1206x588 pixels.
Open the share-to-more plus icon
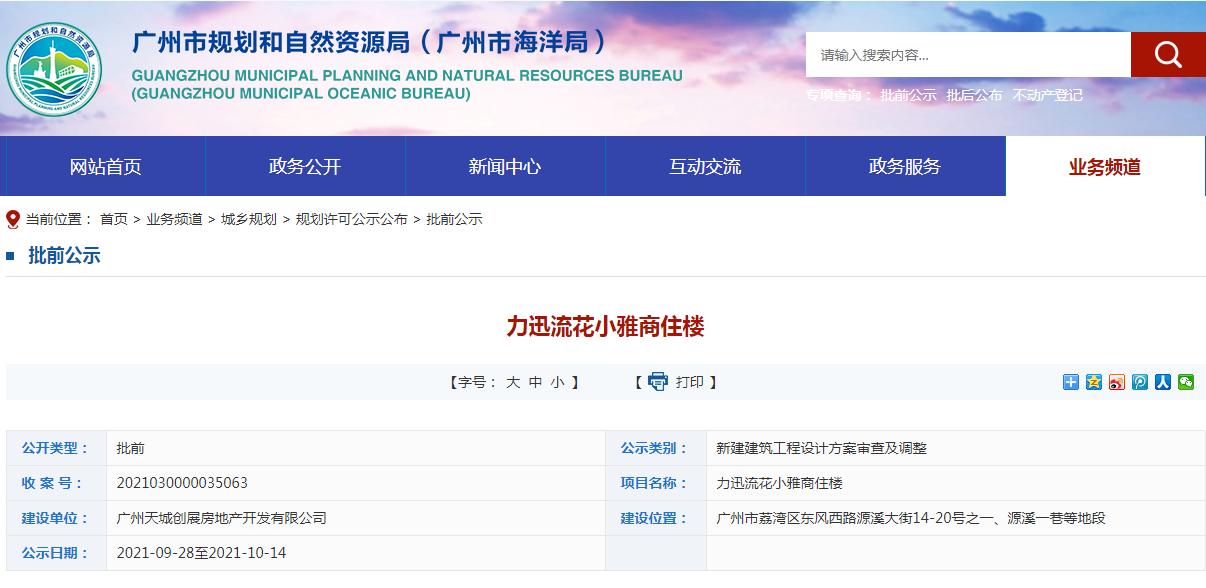point(1071,381)
